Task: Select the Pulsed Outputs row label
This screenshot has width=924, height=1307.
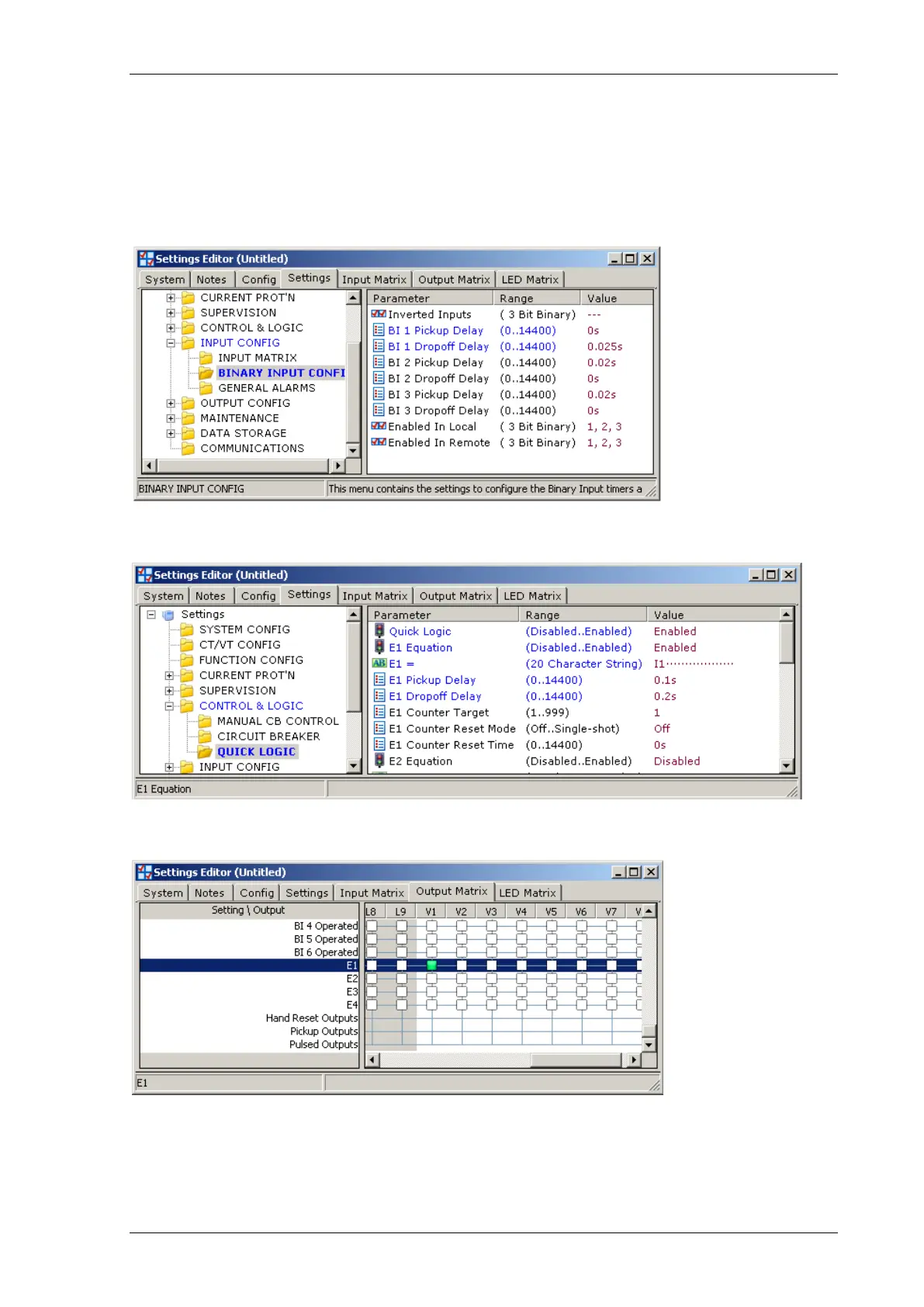Action: point(324,1045)
